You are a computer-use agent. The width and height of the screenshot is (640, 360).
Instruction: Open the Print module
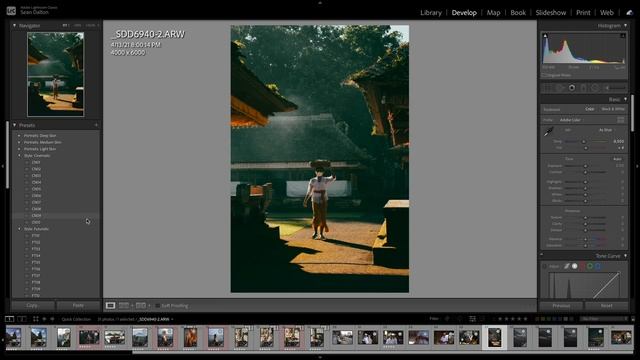pos(583,13)
